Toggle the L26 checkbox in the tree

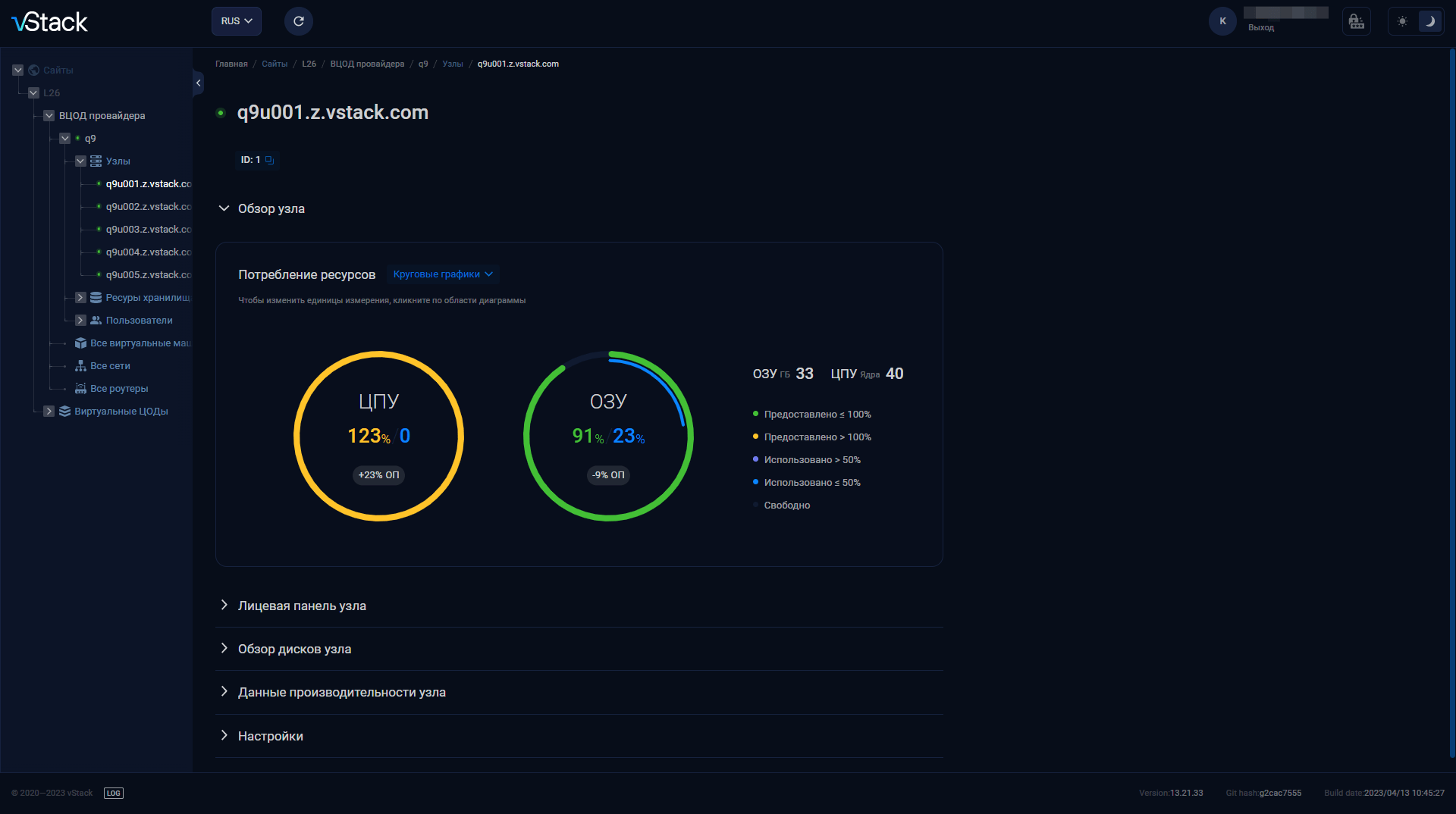pos(33,92)
